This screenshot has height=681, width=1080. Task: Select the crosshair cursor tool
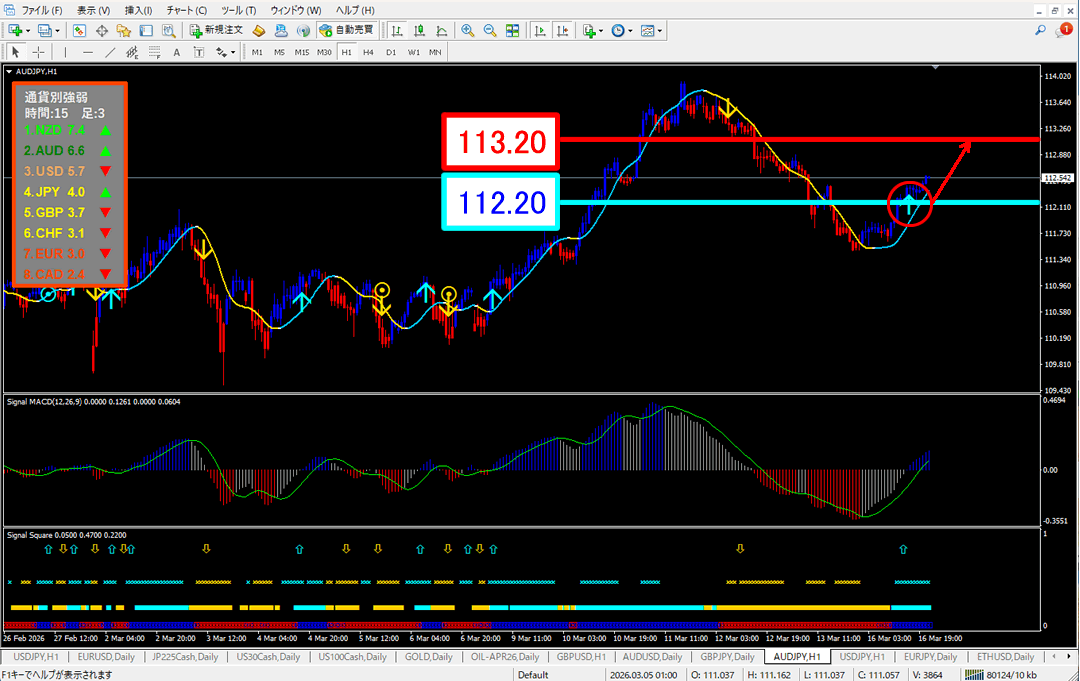point(38,52)
